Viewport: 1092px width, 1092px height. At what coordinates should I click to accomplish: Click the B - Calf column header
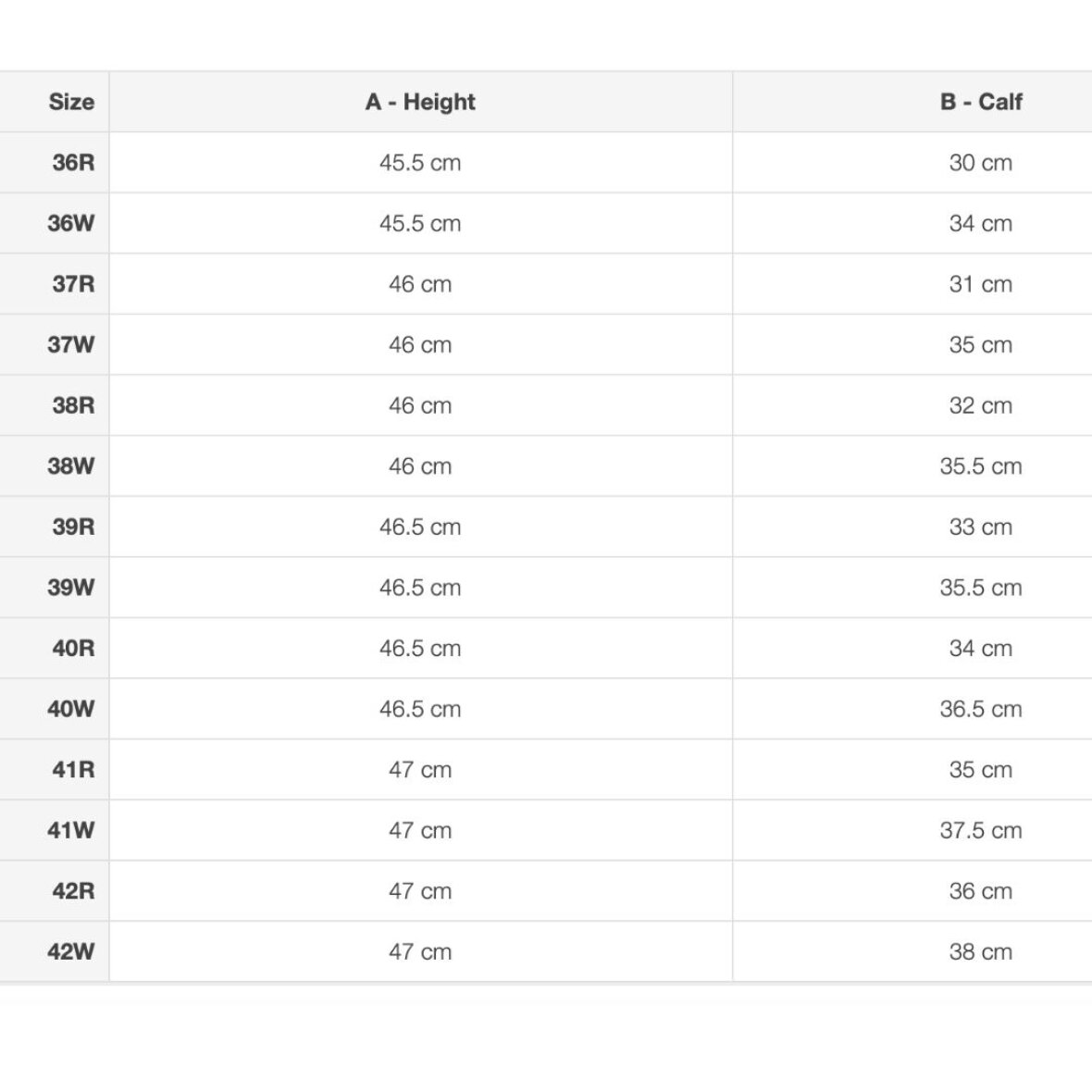980,102
